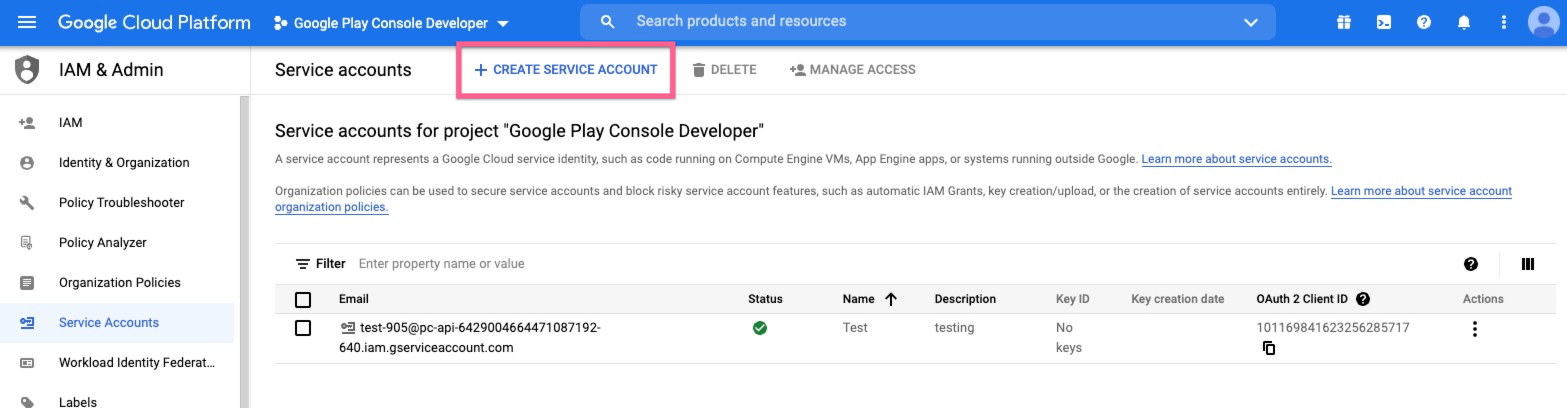Open notifications bell icon
The height and width of the screenshot is (408, 1567).
click(x=1464, y=22)
